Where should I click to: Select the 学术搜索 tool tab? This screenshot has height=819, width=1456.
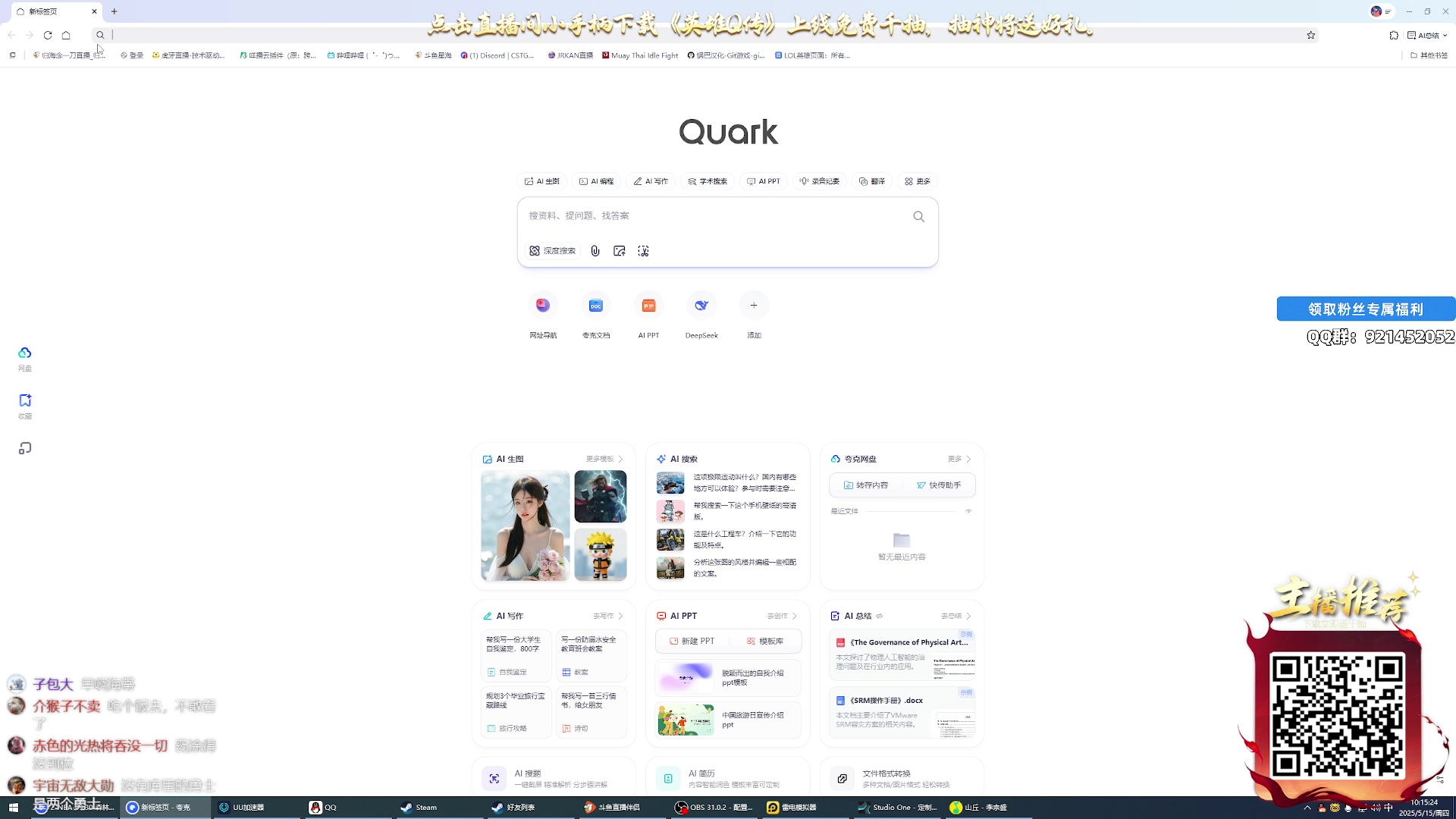click(x=708, y=181)
